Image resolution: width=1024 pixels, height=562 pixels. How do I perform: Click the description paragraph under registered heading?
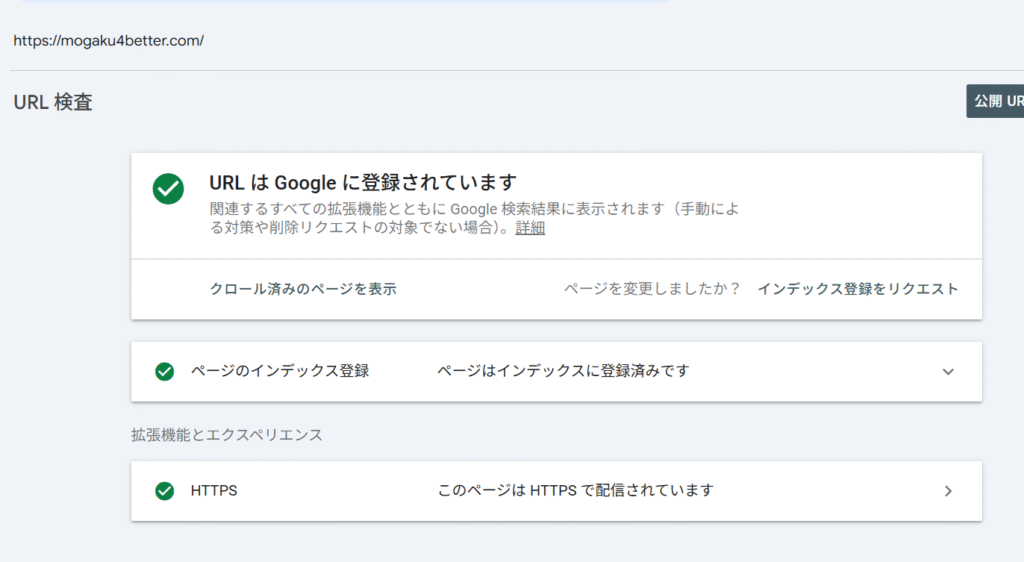point(474,218)
